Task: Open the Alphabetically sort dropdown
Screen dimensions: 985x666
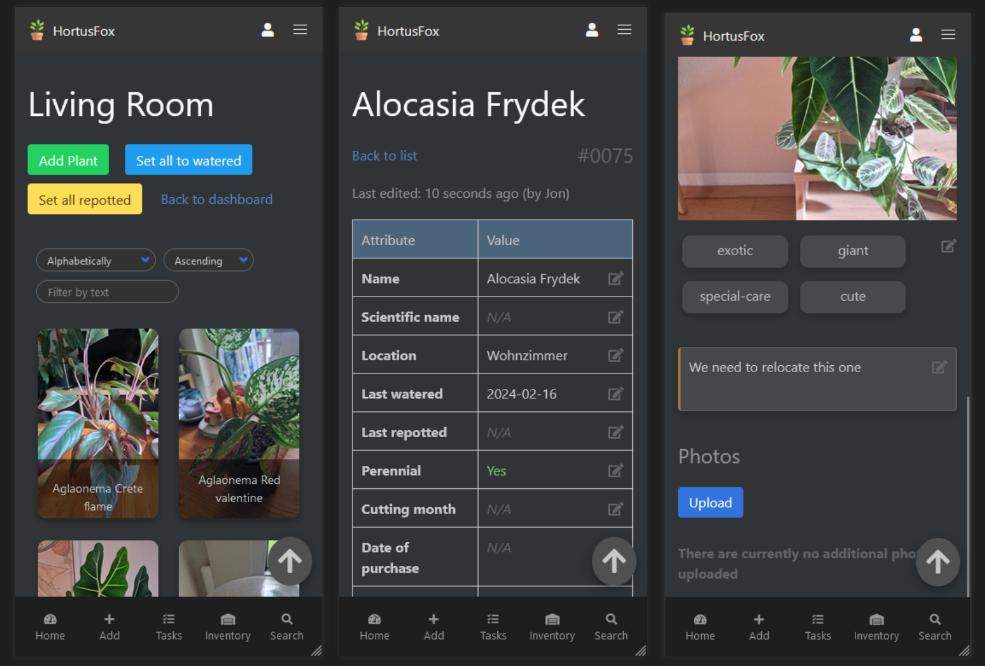Action: pyautogui.click(x=95, y=260)
